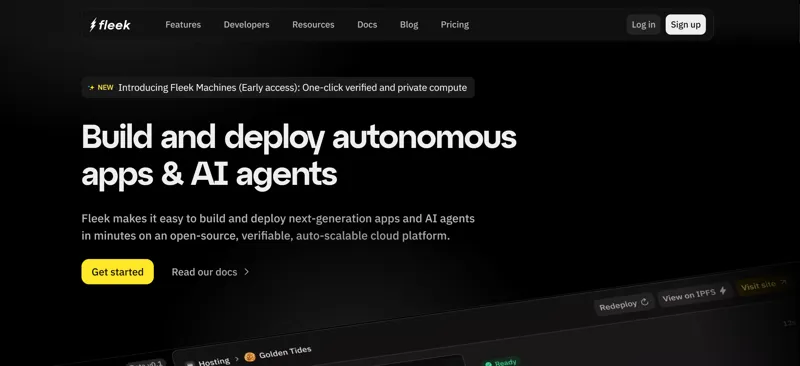Click the sparkle NEW badge
The image size is (800, 366).
pos(101,87)
